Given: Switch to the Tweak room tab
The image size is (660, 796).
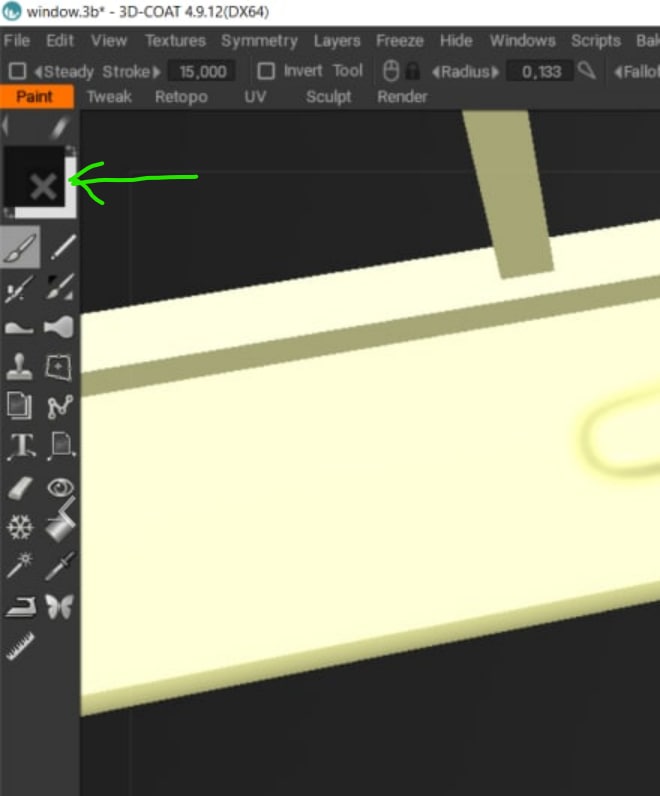Looking at the screenshot, I should coord(109,96).
